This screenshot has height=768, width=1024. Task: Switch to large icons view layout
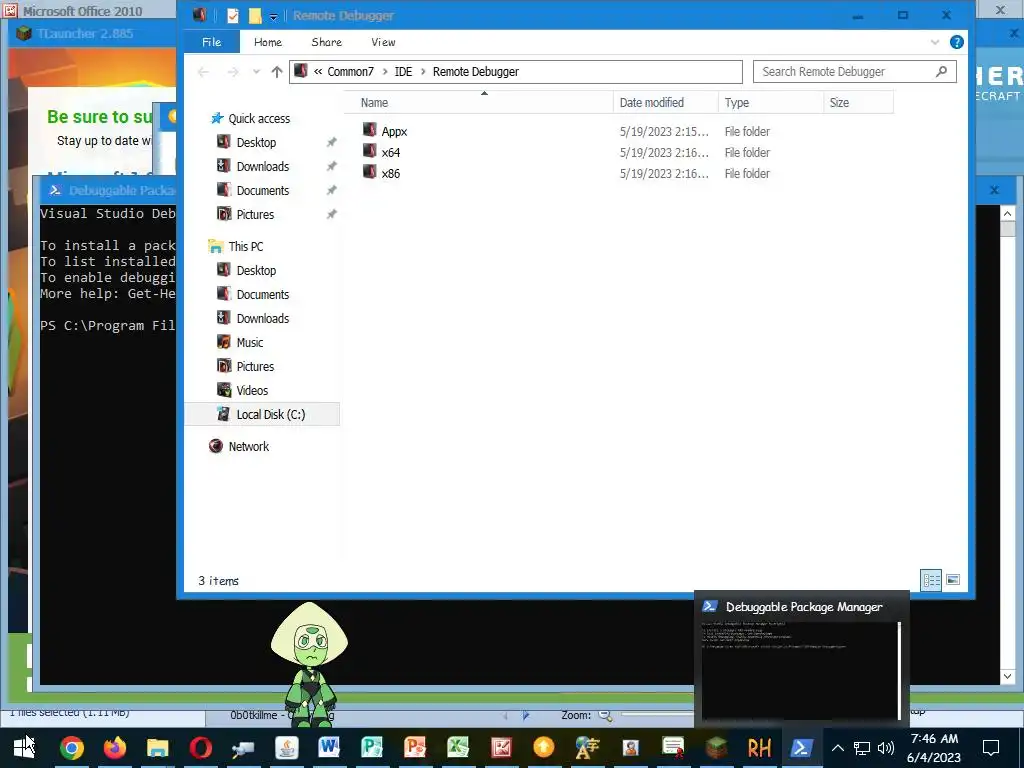click(x=953, y=580)
